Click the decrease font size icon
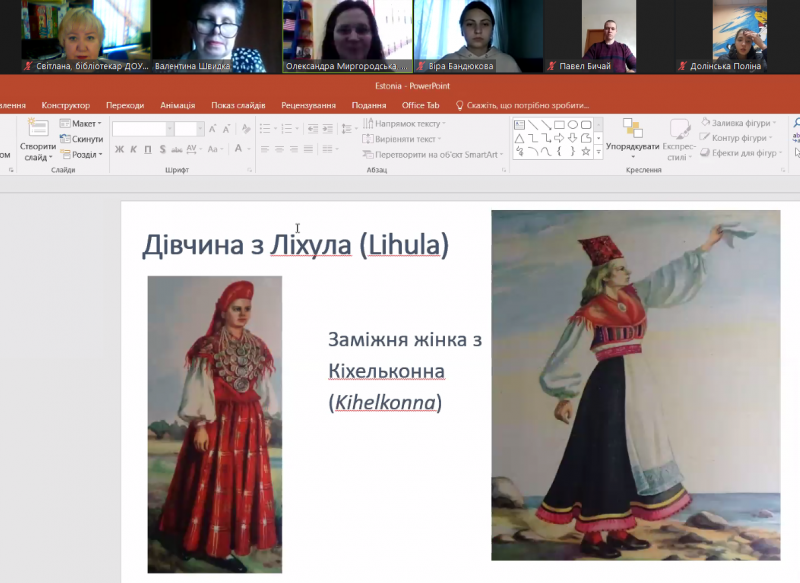Image resolution: width=800 pixels, height=583 pixels. [x=226, y=129]
